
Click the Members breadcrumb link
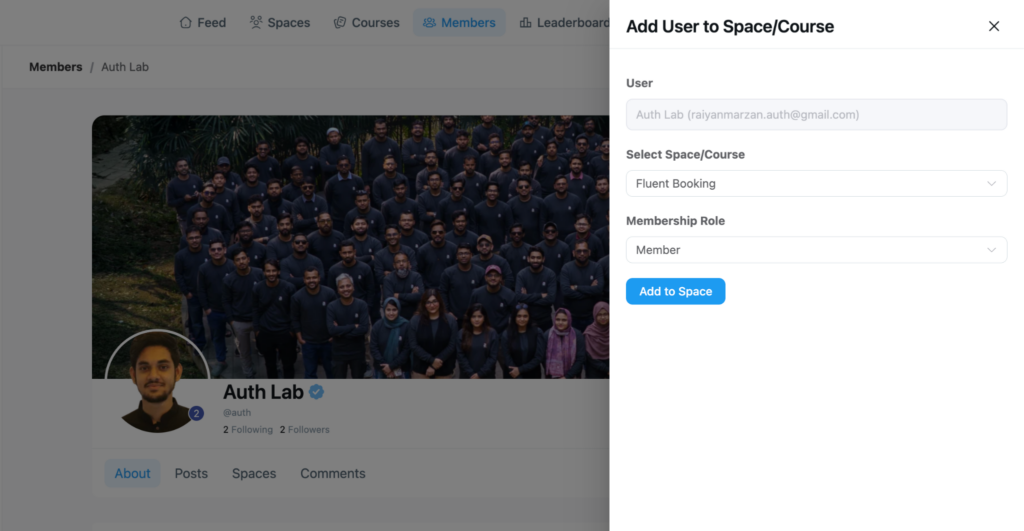click(55, 67)
